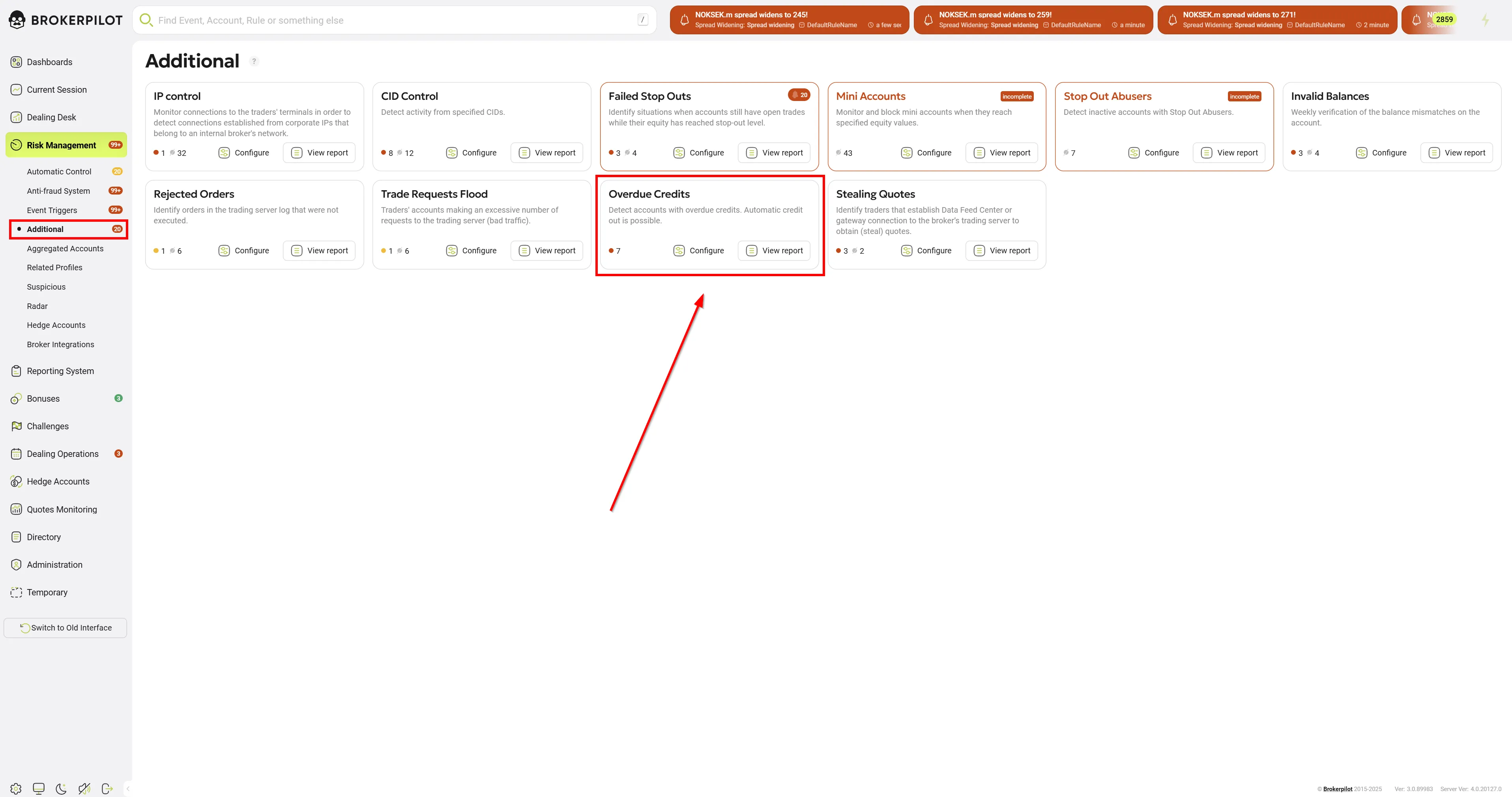Click the help question mark next to Additional
Screen dimensions: 1512x797
pyautogui.click(x=254, y=61)
